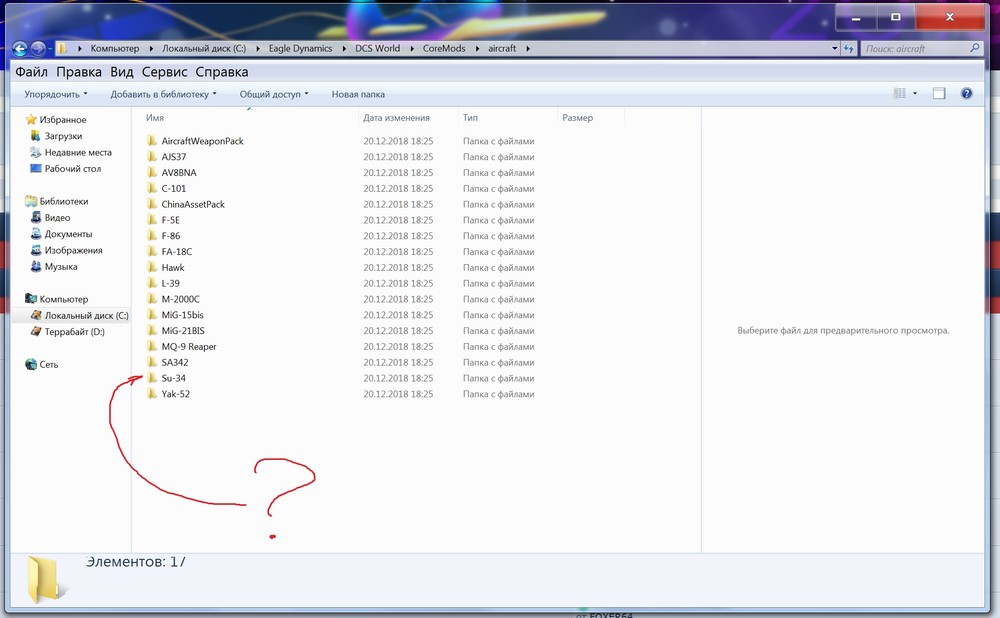
Task: Select the FA-18C folder icon
Action: (x=152, y=252)
